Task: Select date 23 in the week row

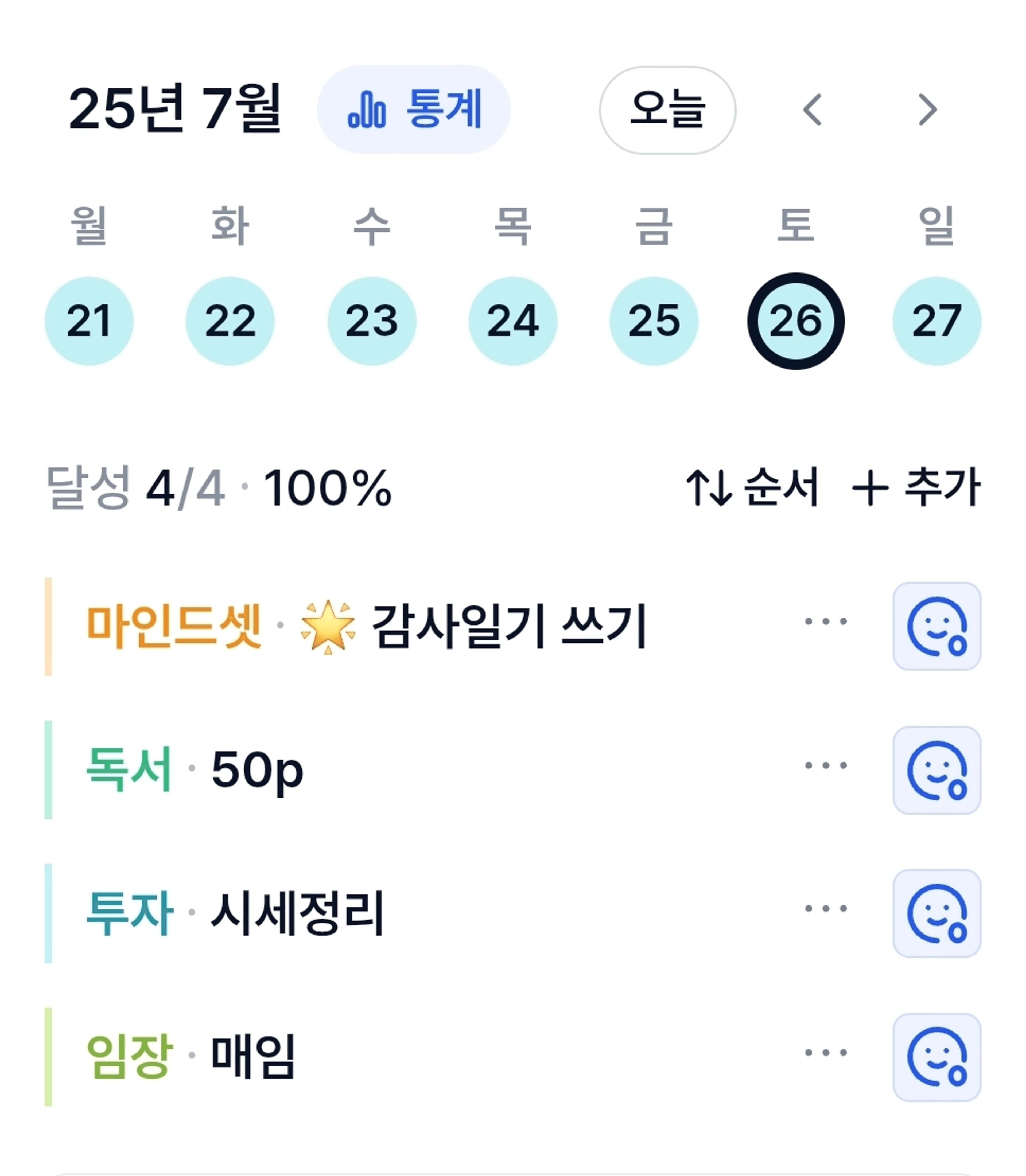Action: [372, 321]
